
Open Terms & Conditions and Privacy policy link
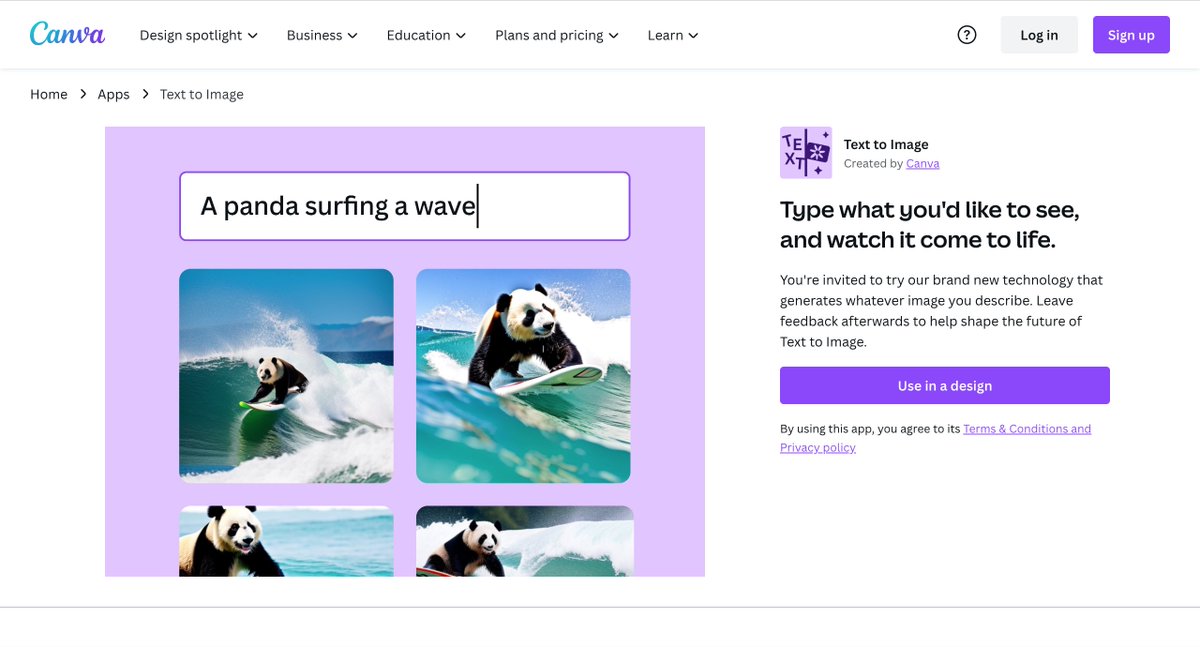(935, 438)
